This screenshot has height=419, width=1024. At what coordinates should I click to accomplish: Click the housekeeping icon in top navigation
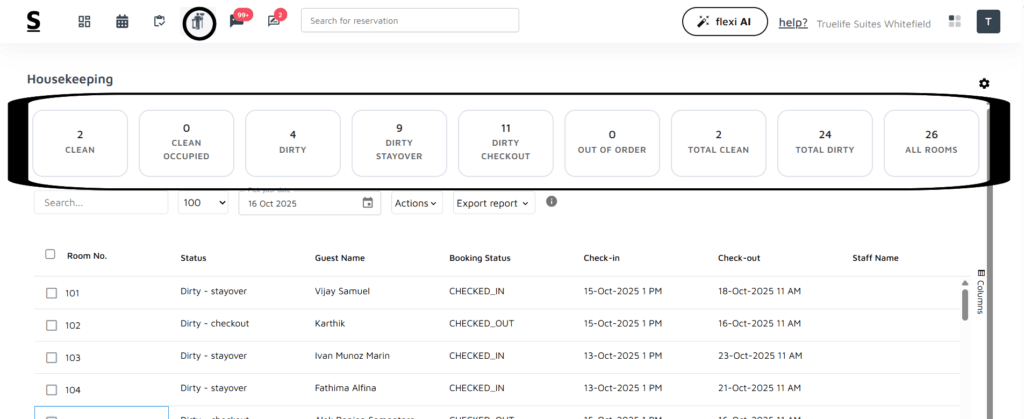199,22
